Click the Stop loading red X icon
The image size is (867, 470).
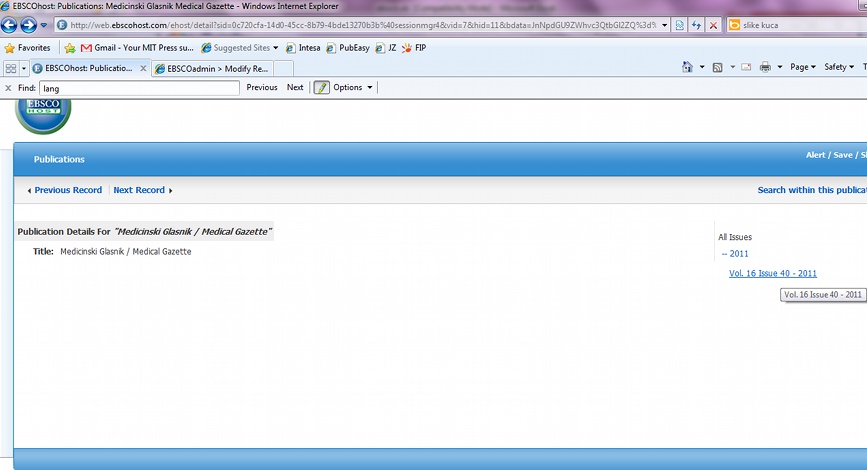point(713,25)
